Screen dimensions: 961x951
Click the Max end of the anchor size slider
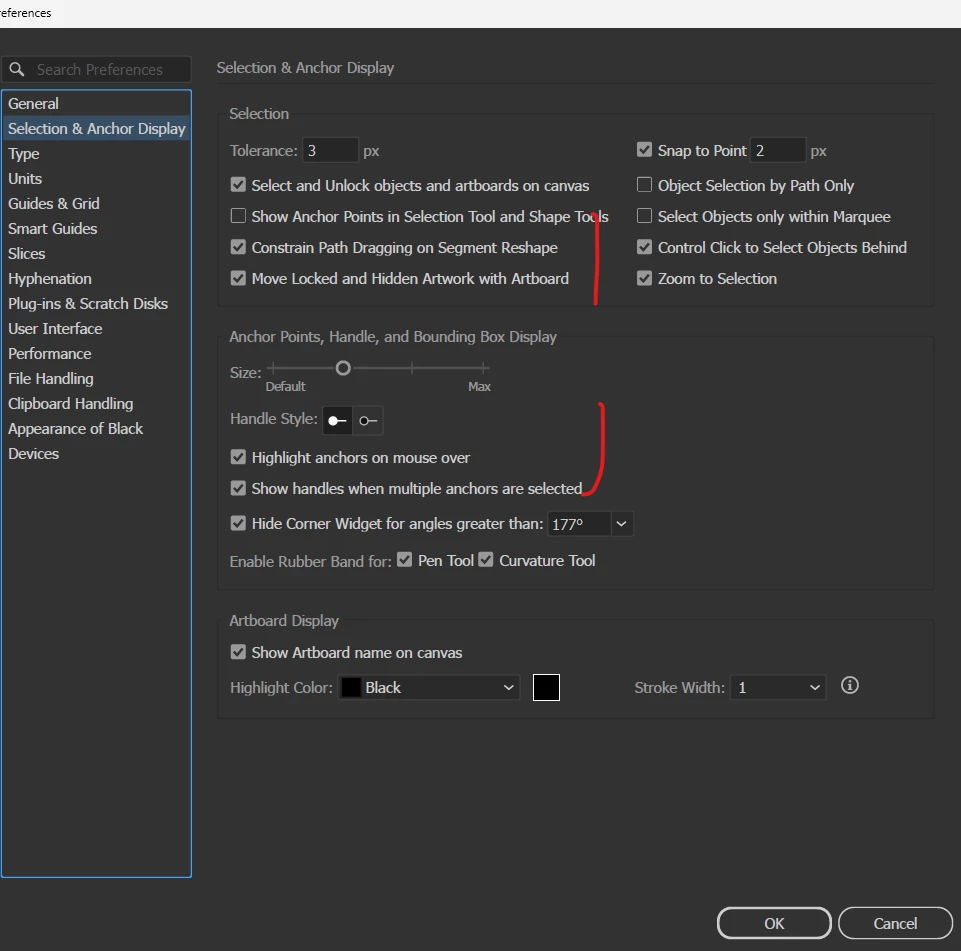484,368
